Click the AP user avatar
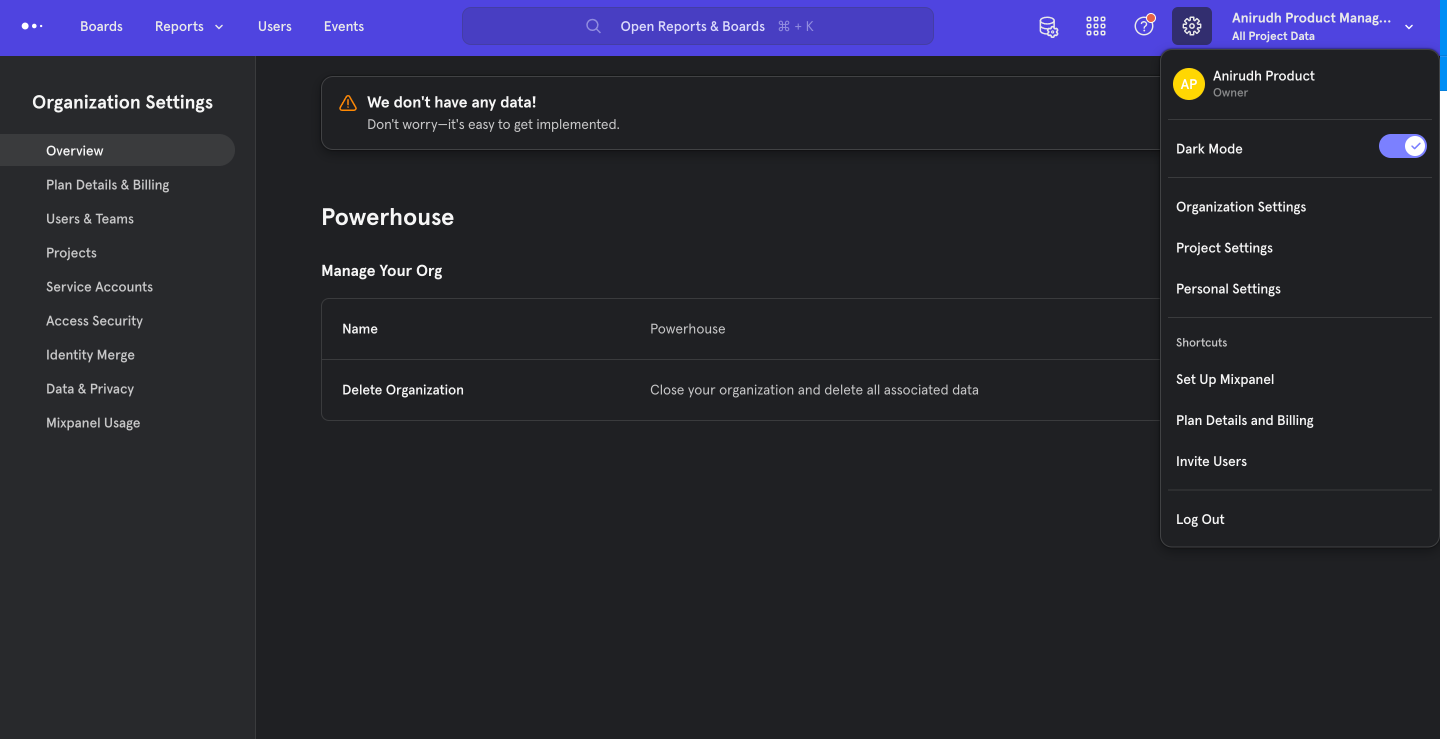 pyautogui.click(x=1189, y=84)
